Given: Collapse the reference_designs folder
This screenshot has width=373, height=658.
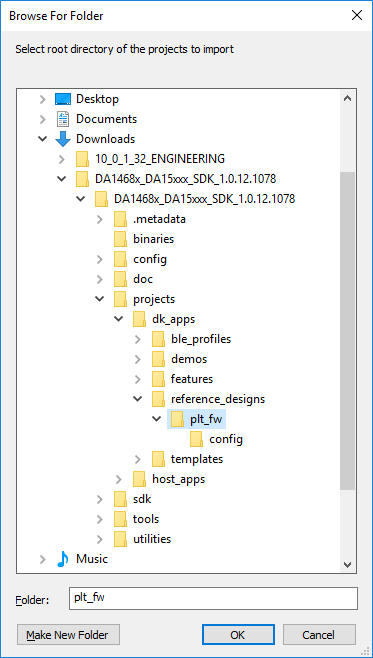Looking at the screenshot, I should click(138, 399).
